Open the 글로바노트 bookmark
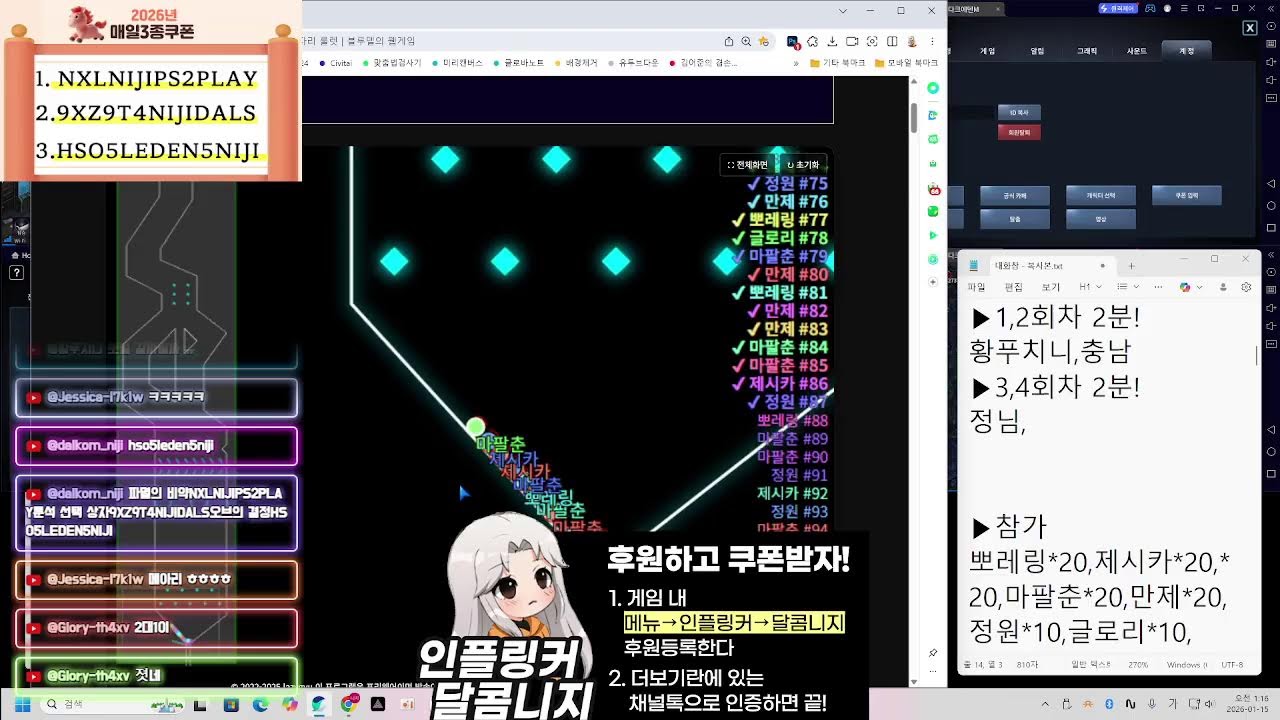Image resolution: width=1280 pixels, height=720 pixels. [519, 62]
